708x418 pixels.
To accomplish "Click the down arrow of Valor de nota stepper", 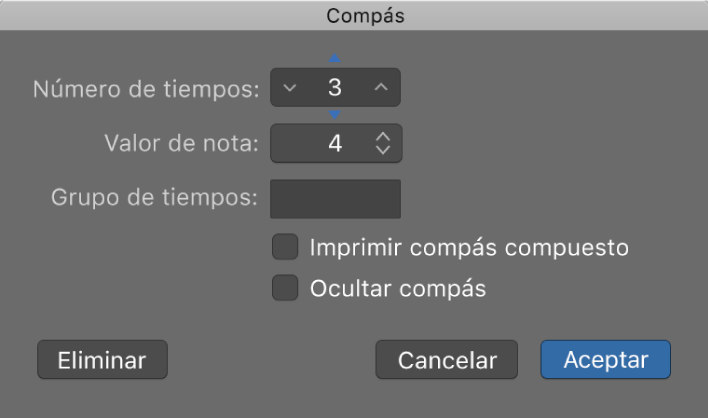I will click(382, 150).
